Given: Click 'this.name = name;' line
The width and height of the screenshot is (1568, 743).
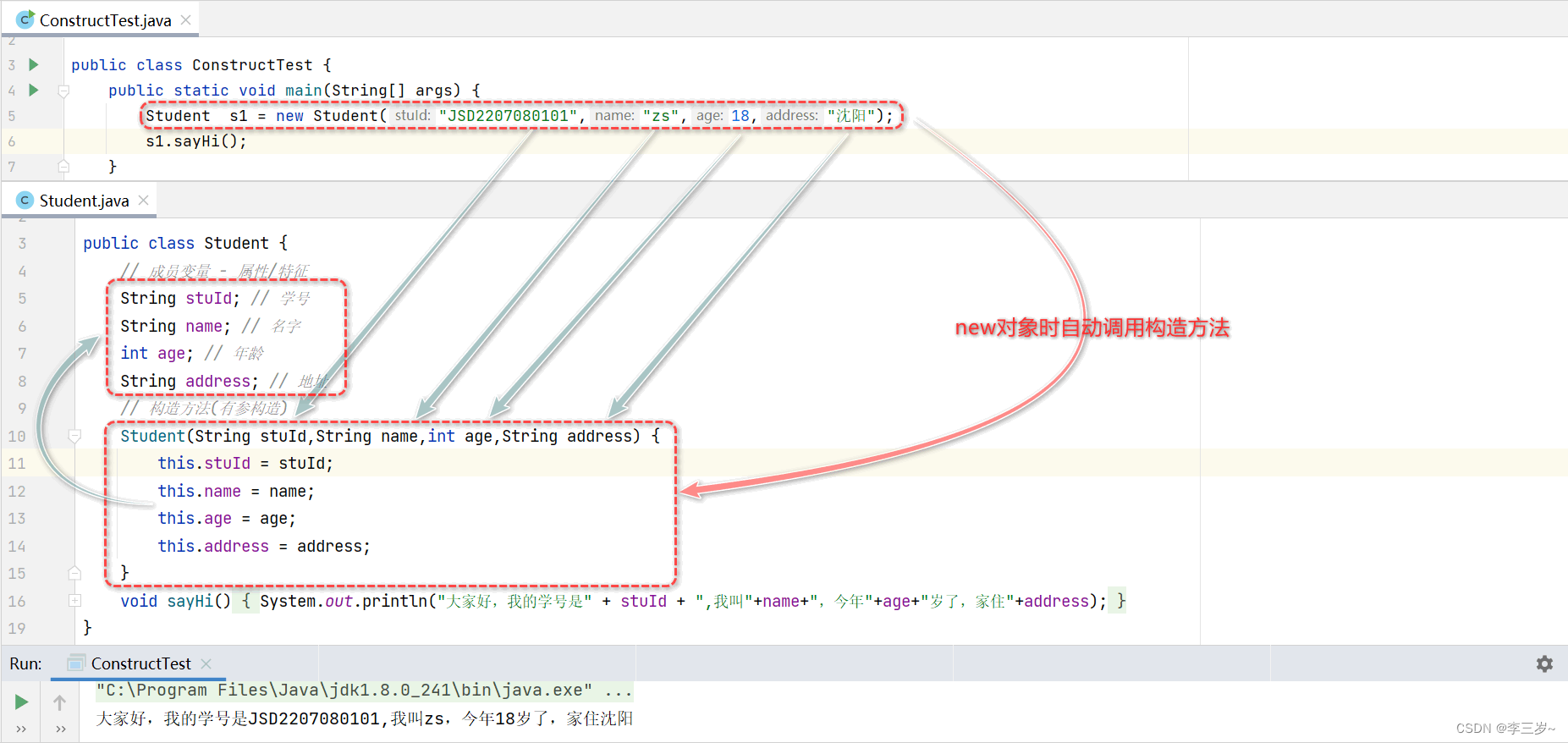Looking at the screenshot, I should [236, 492].
